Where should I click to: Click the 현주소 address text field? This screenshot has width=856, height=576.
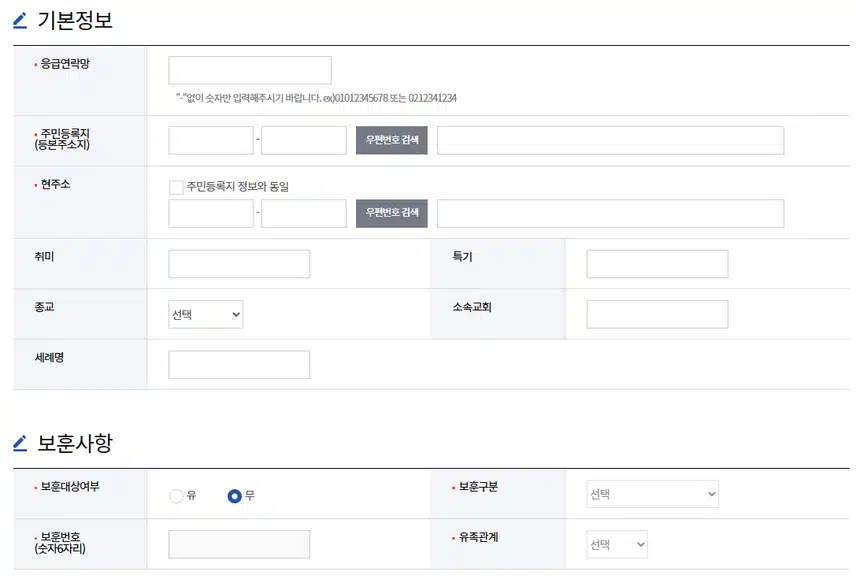pos(610,213)
